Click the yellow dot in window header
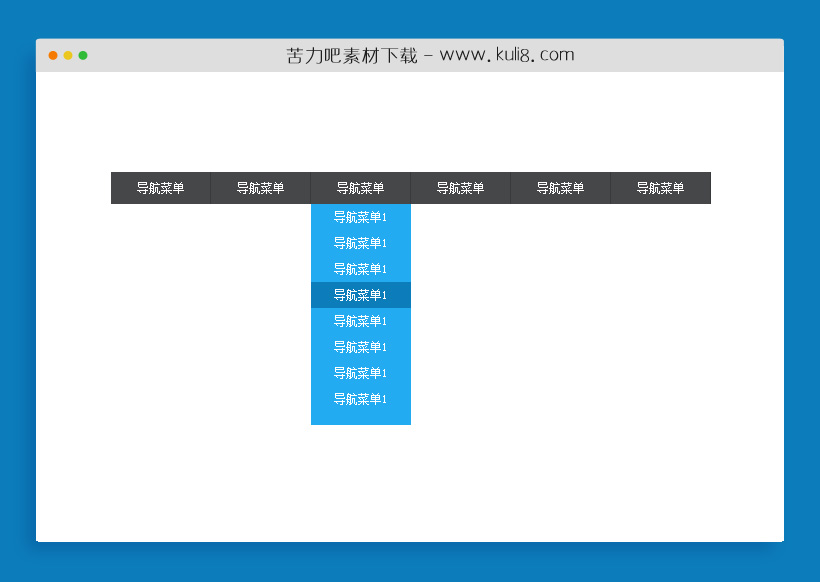 click(68, 55)
